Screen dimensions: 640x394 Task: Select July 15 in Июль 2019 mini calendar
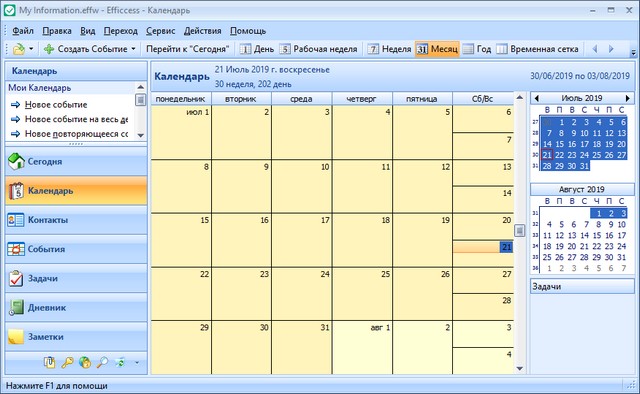point(560,144)
